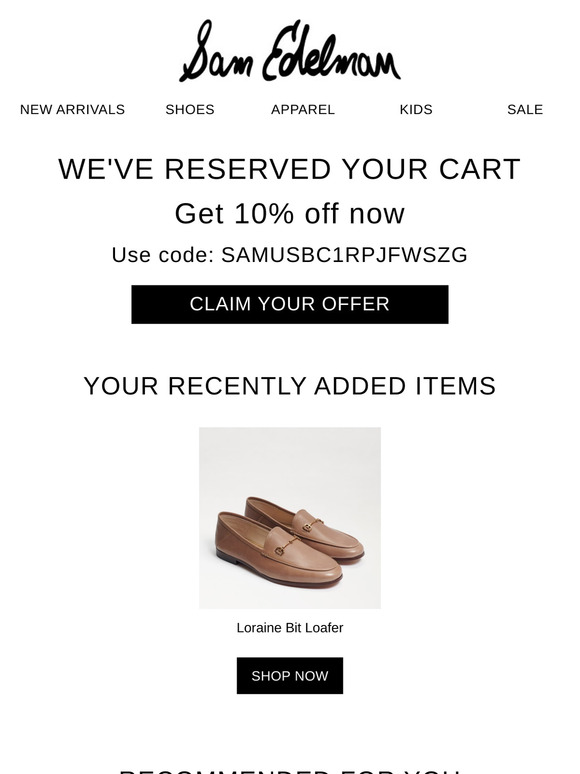This screenshot has height=774, width=580.
Task: Open the tan loafer product image
Action: point(290,518)
